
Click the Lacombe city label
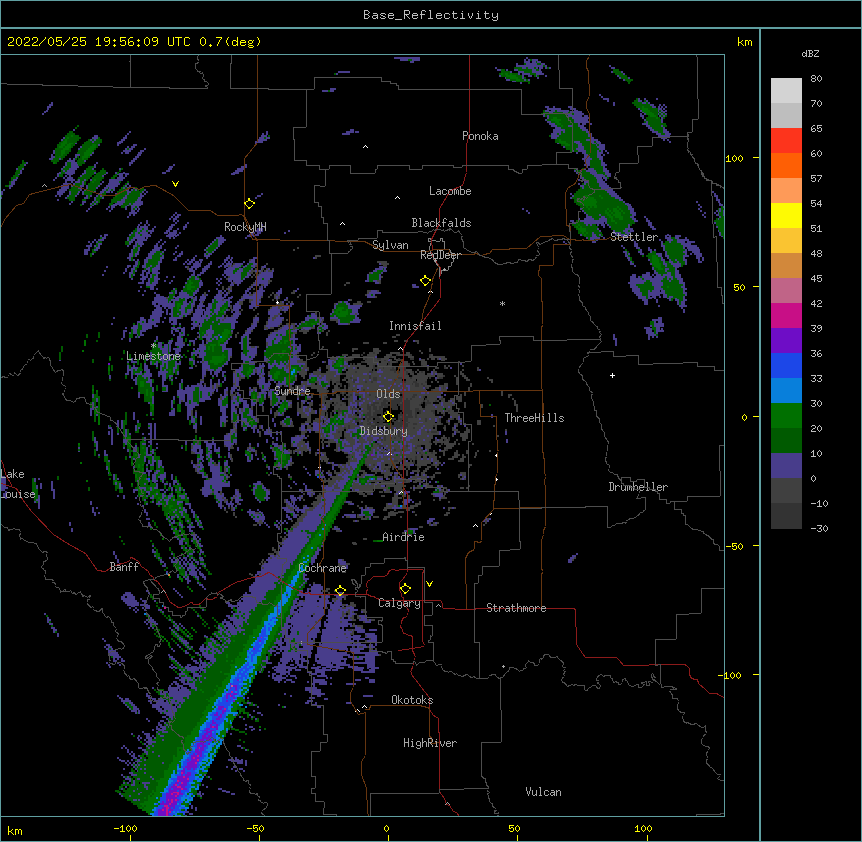click(x=450, y=191)
